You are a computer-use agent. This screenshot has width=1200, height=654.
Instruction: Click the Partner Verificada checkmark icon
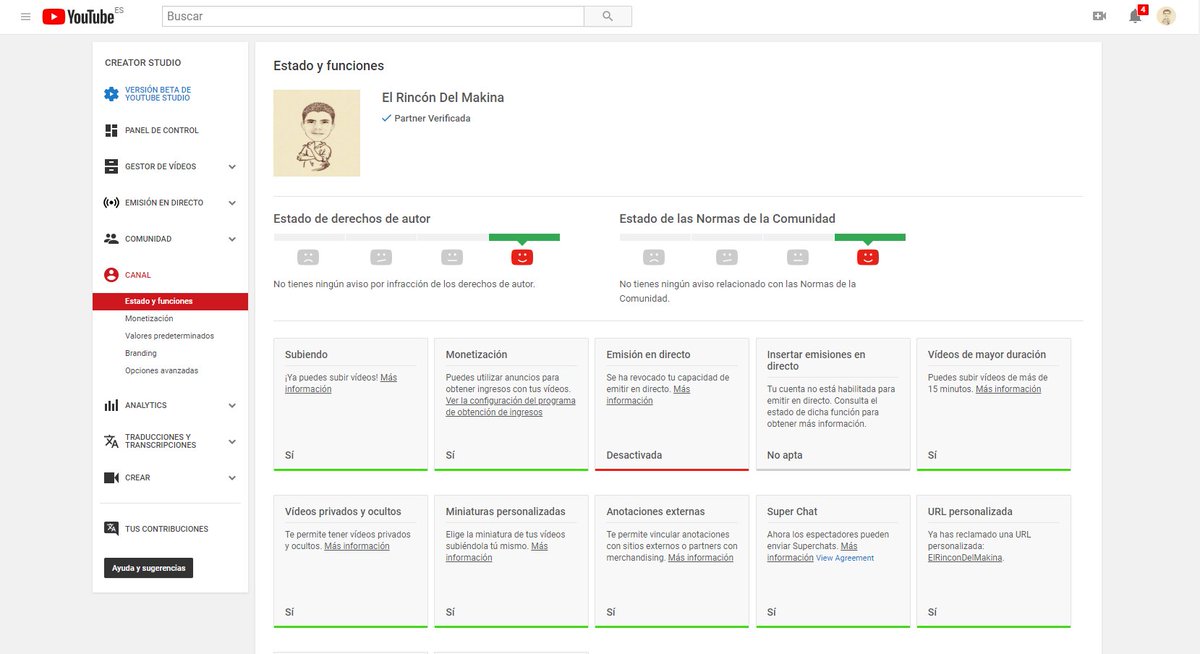point(387,118)
